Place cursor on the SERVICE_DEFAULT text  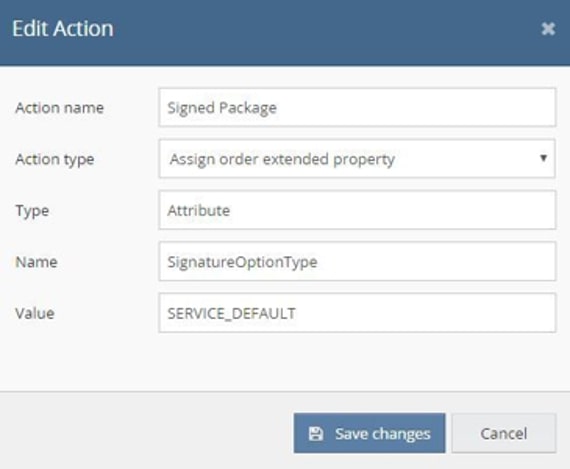point(232,314)
